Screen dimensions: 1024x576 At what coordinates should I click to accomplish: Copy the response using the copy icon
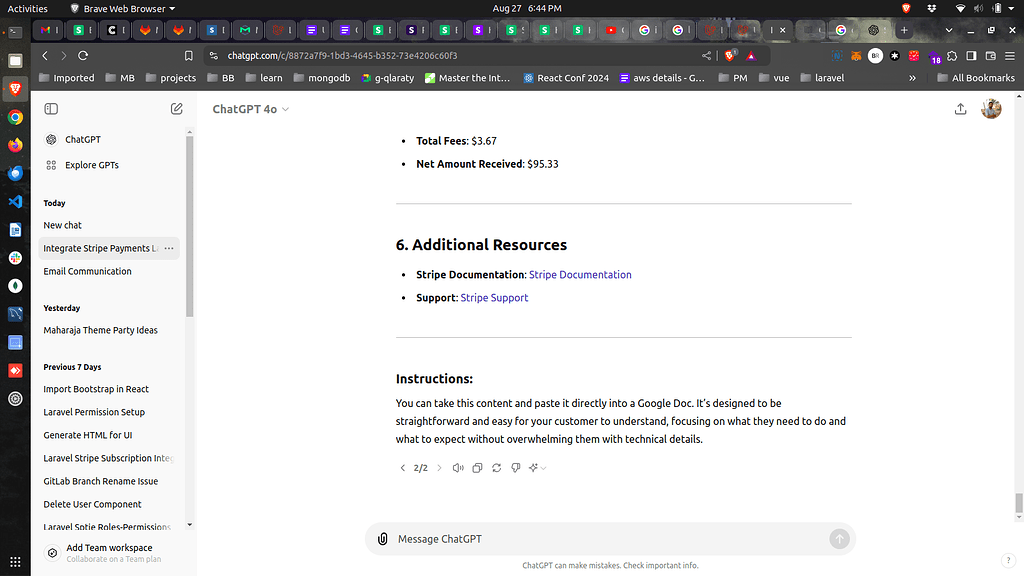click(477, 467)
